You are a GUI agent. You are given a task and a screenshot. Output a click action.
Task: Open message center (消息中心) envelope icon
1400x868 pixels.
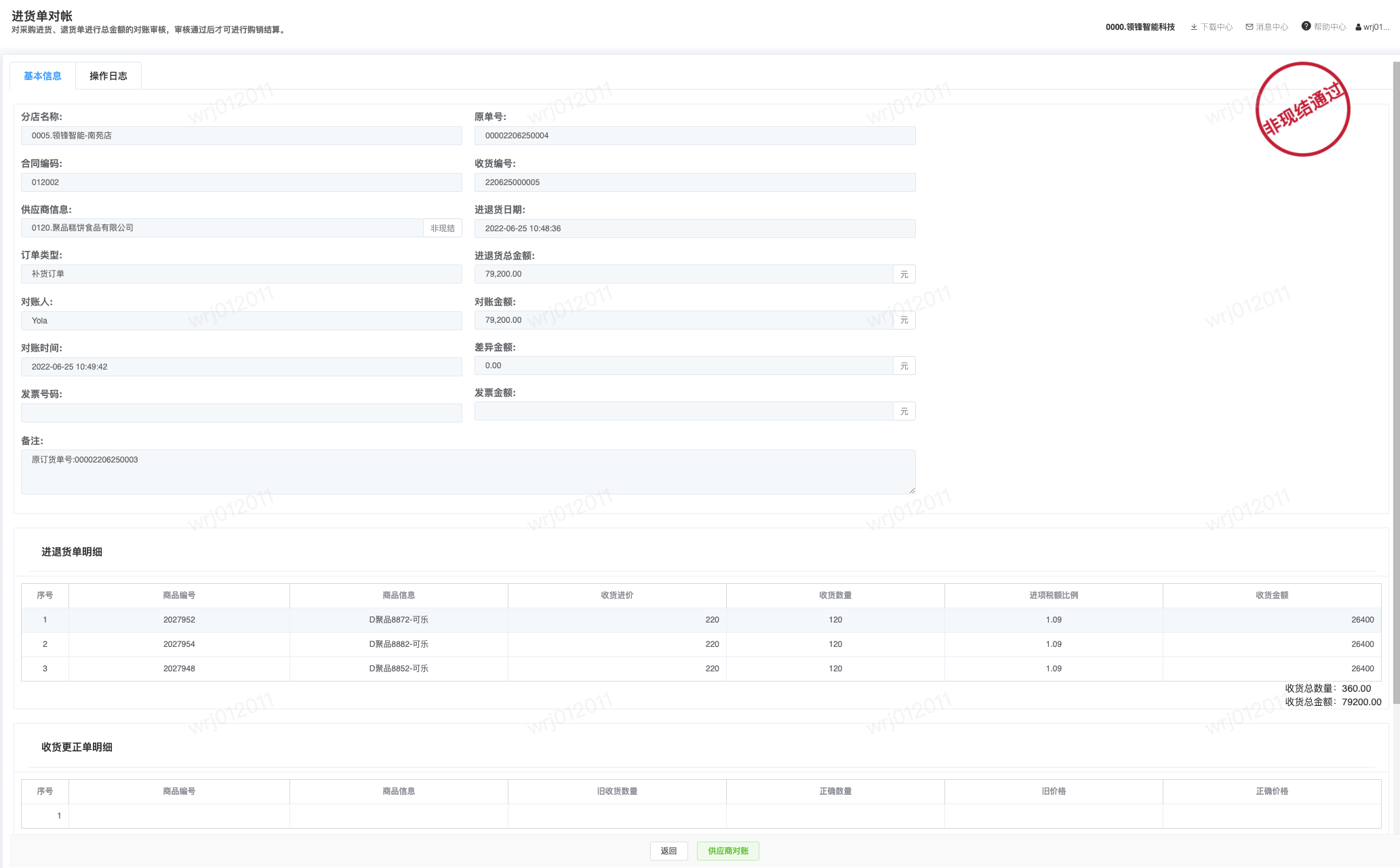pos(1249,27)
